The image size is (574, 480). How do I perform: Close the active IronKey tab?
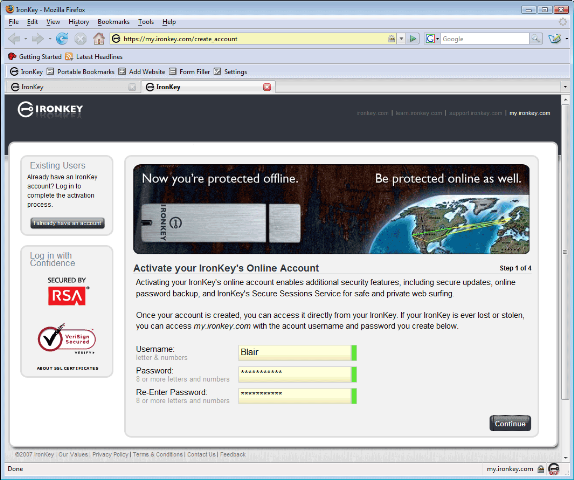point(267,87)
